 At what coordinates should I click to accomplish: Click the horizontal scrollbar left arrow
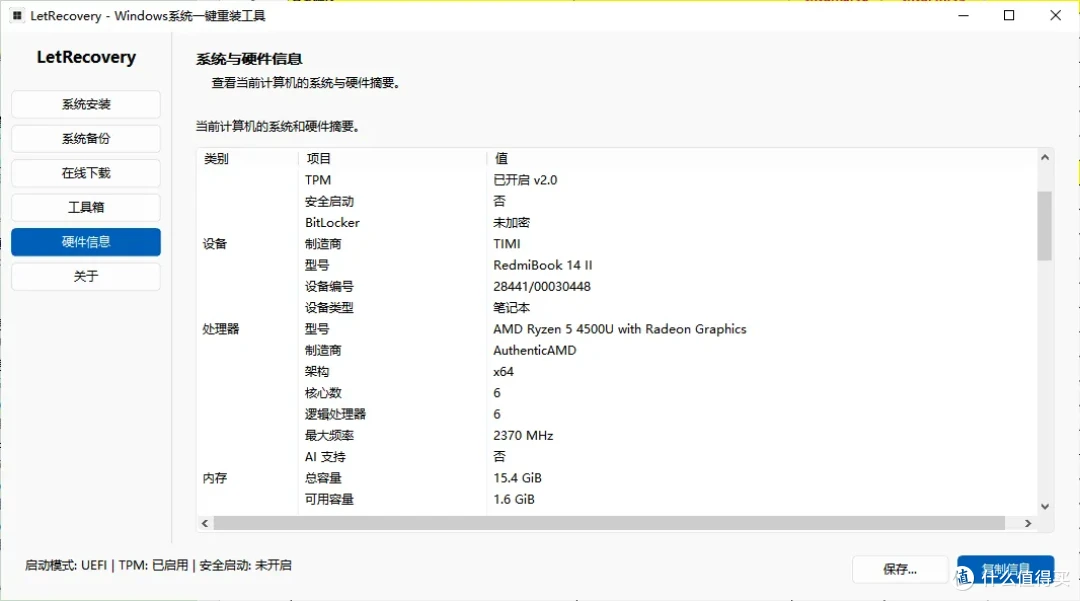coord(205,523)
